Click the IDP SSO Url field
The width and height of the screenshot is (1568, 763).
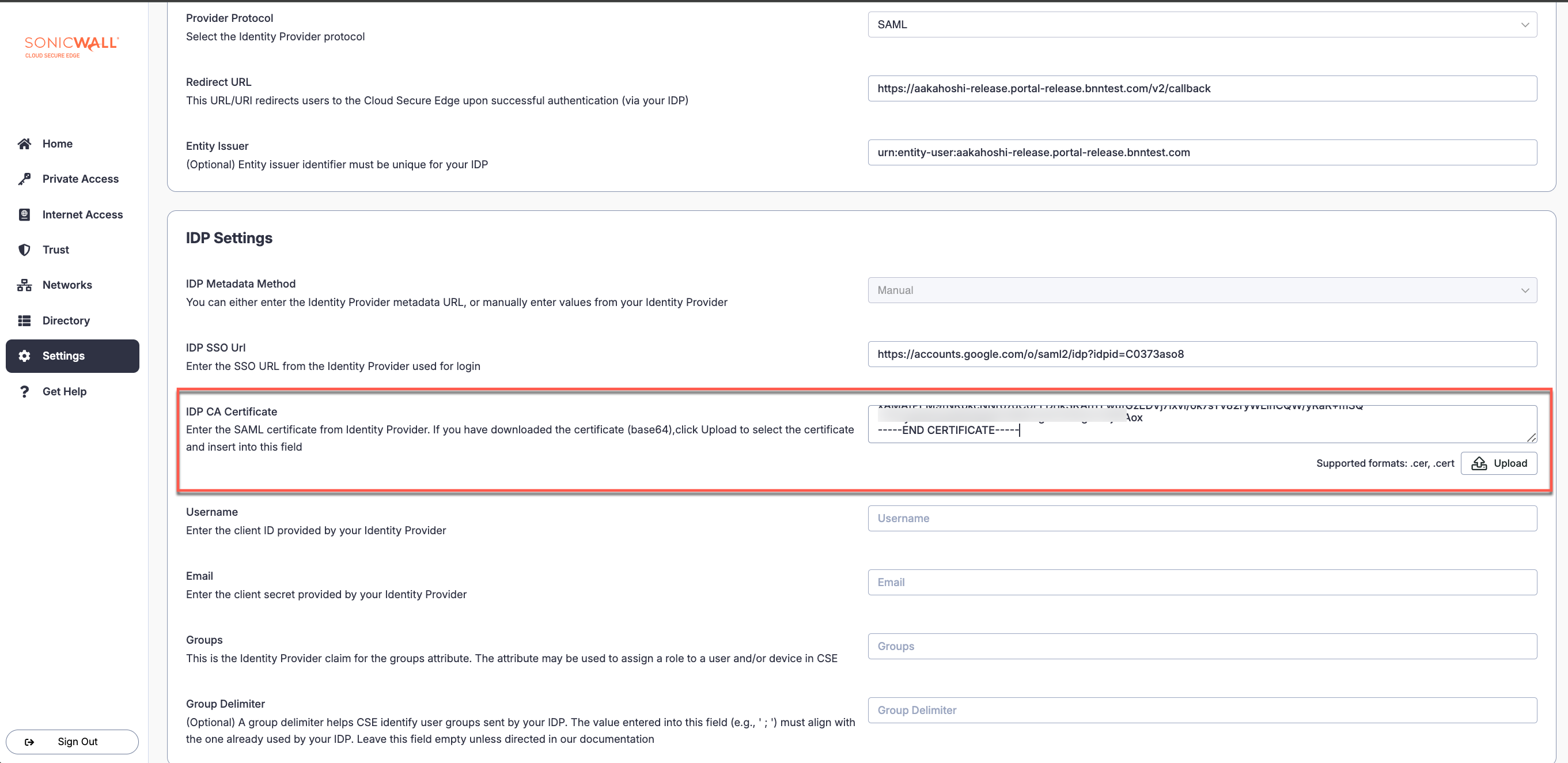(1202, 354)
